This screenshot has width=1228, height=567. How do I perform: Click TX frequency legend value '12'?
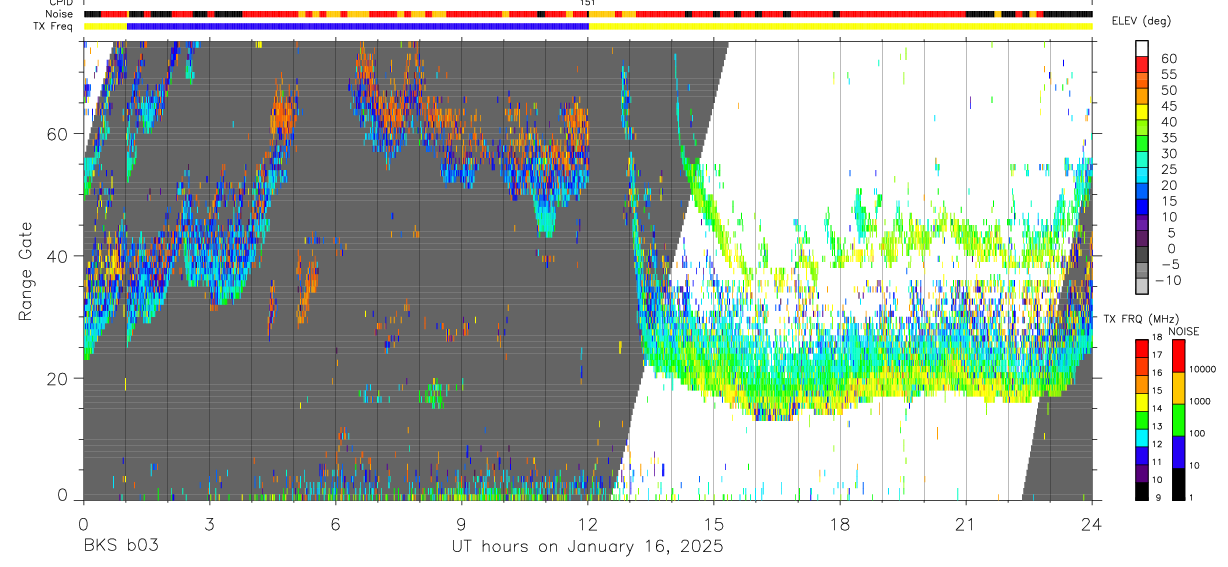coord(1157,444)
